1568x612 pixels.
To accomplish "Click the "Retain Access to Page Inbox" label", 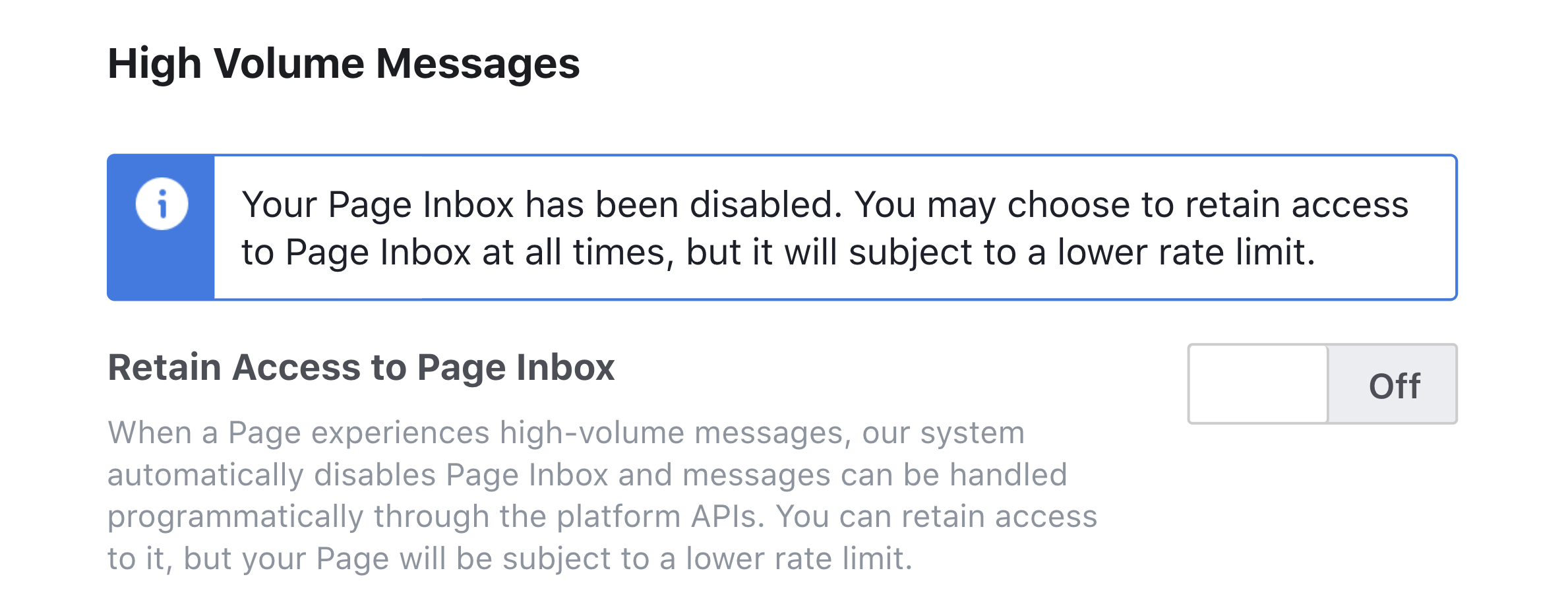I will coord(361,367).
